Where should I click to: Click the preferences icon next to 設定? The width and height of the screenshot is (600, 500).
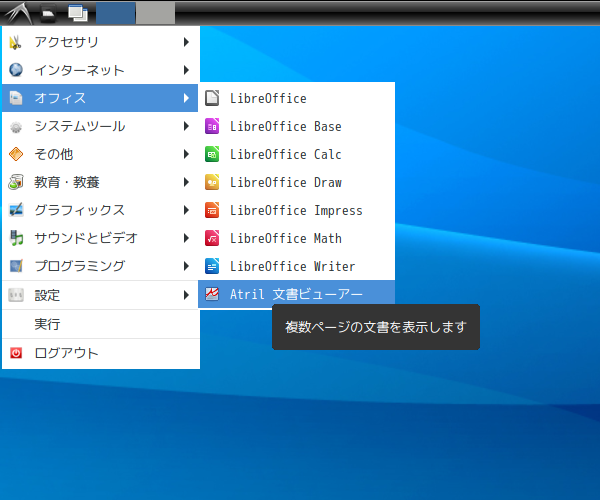pyautogui.click(x=16, y=295)
